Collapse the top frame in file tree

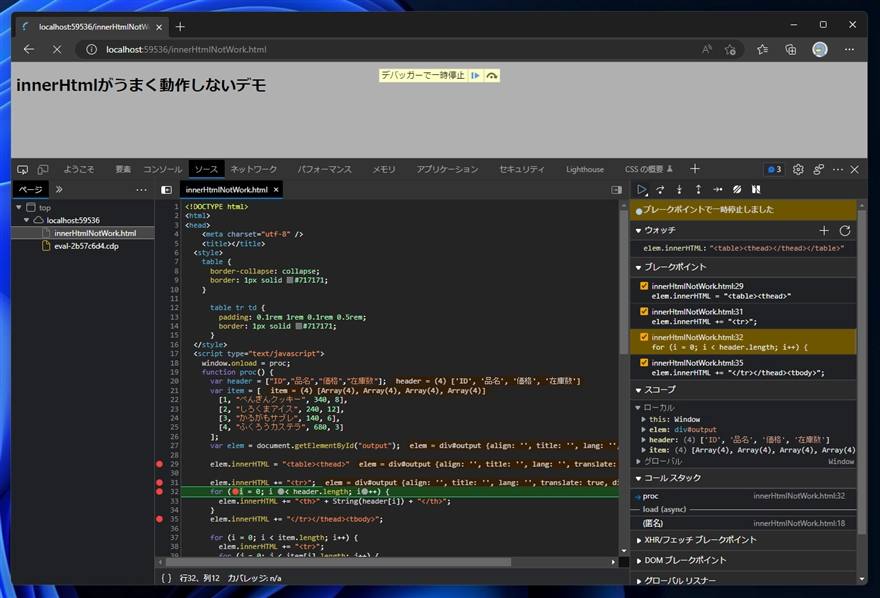pos(19,207)
